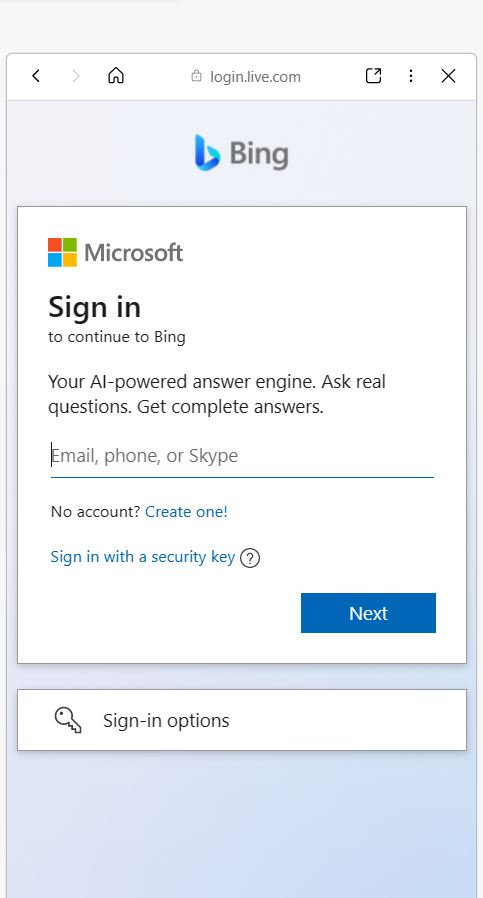This screenshot has width=483, height=898.
Task: Click the blue Next button
Action: (368, 613)
